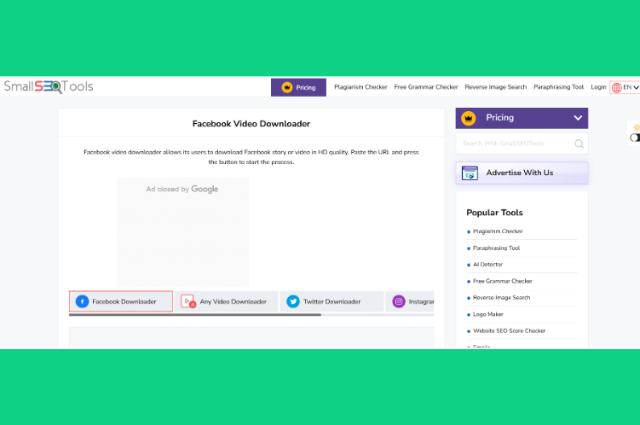
Task: Click the SmallSEOTools logo
Action: 49,87
